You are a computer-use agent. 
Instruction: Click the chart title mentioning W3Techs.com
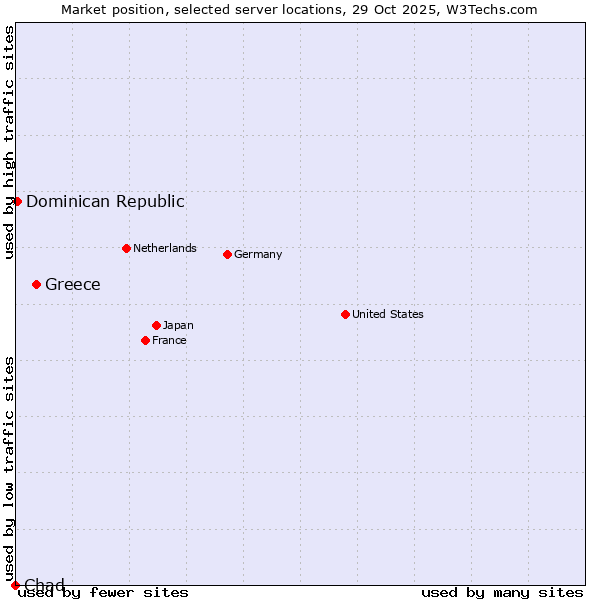[299, 10]
